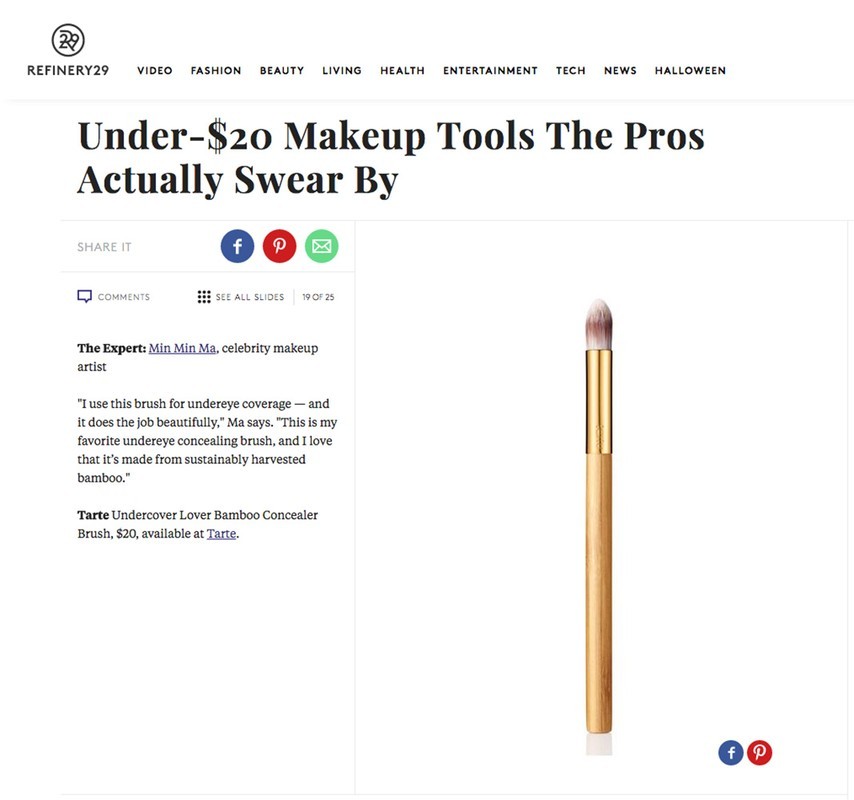Share via large red Pinterest icon
The width and height of the screenshot is (854, 800).
coord(279,246)
